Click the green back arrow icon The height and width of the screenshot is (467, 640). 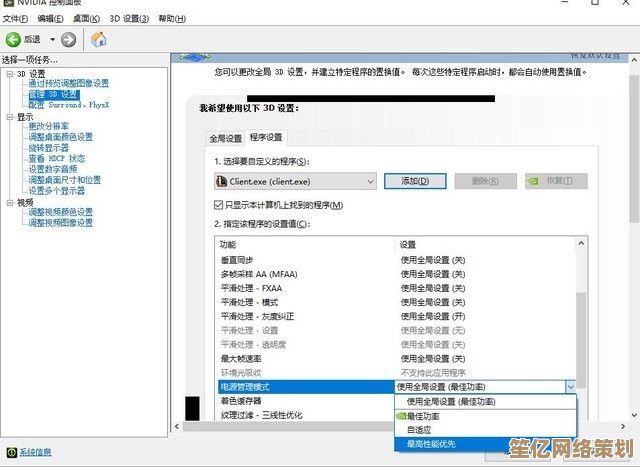[x=13, y=40]
